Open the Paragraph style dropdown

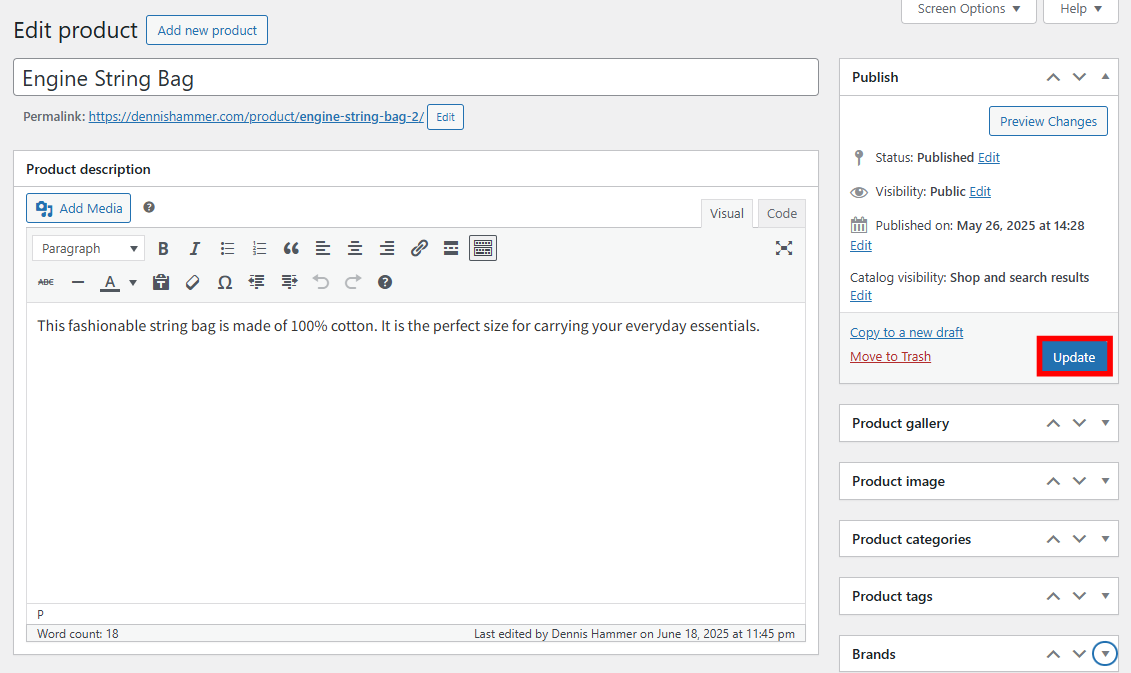pos(88,248)
